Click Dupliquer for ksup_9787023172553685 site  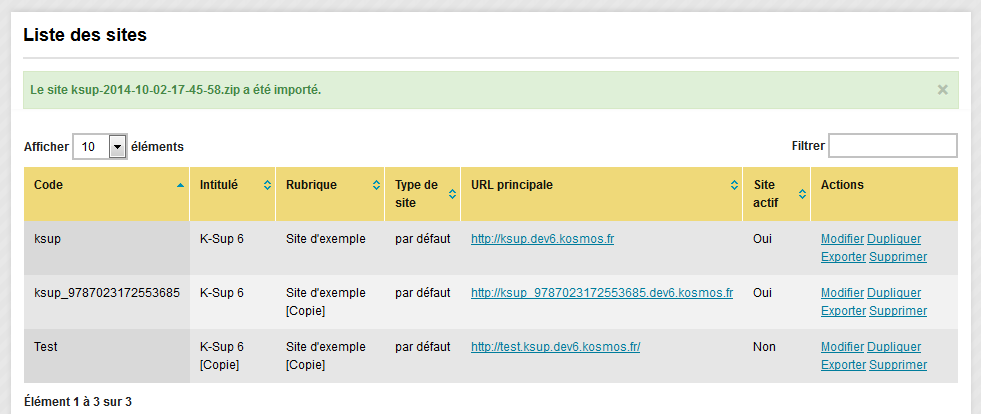(x=894, y=293)
